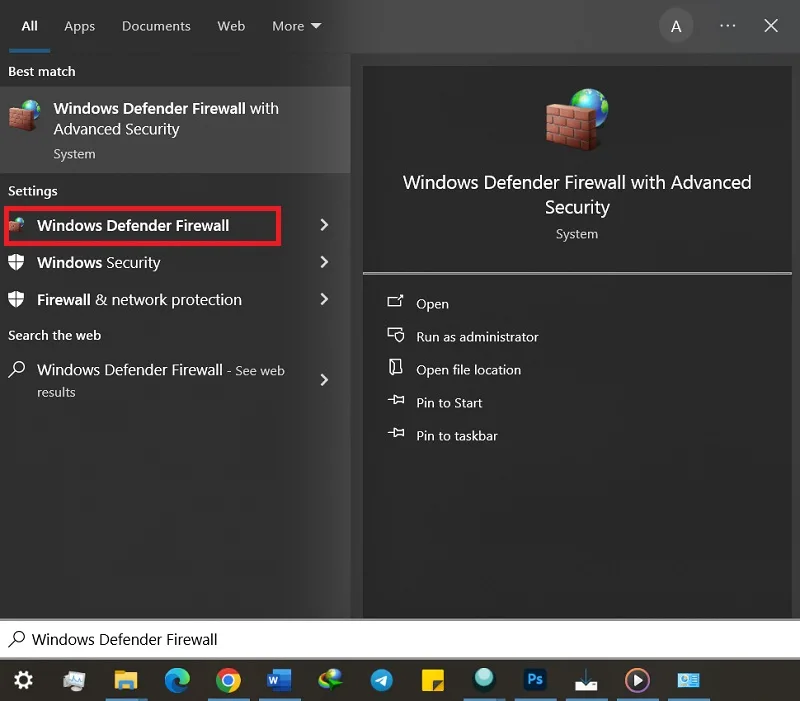Click the Settings gear on the taskbar
Screen dimensions: 800x701
click(23, 680)
